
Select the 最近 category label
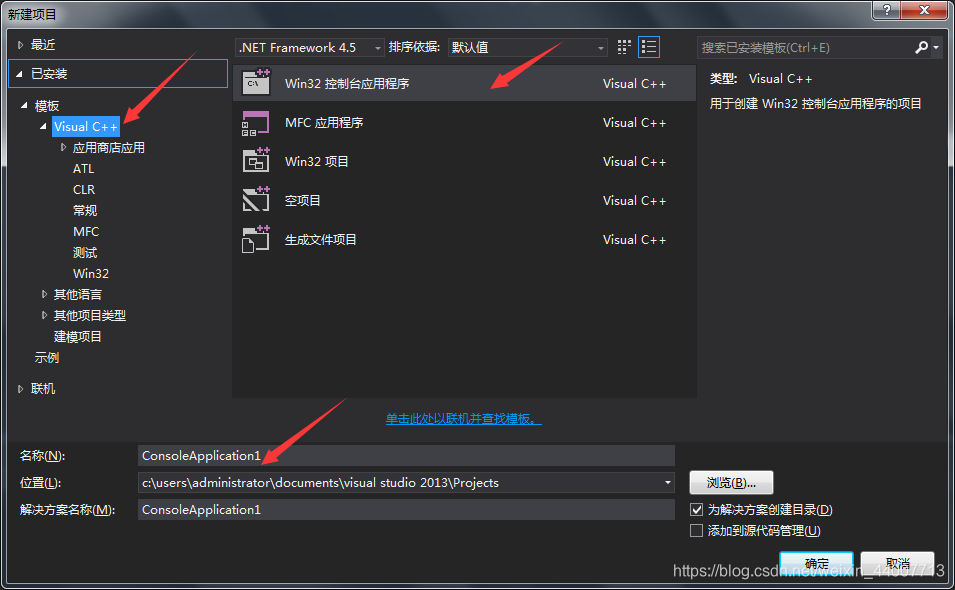[x=43, y=45]
